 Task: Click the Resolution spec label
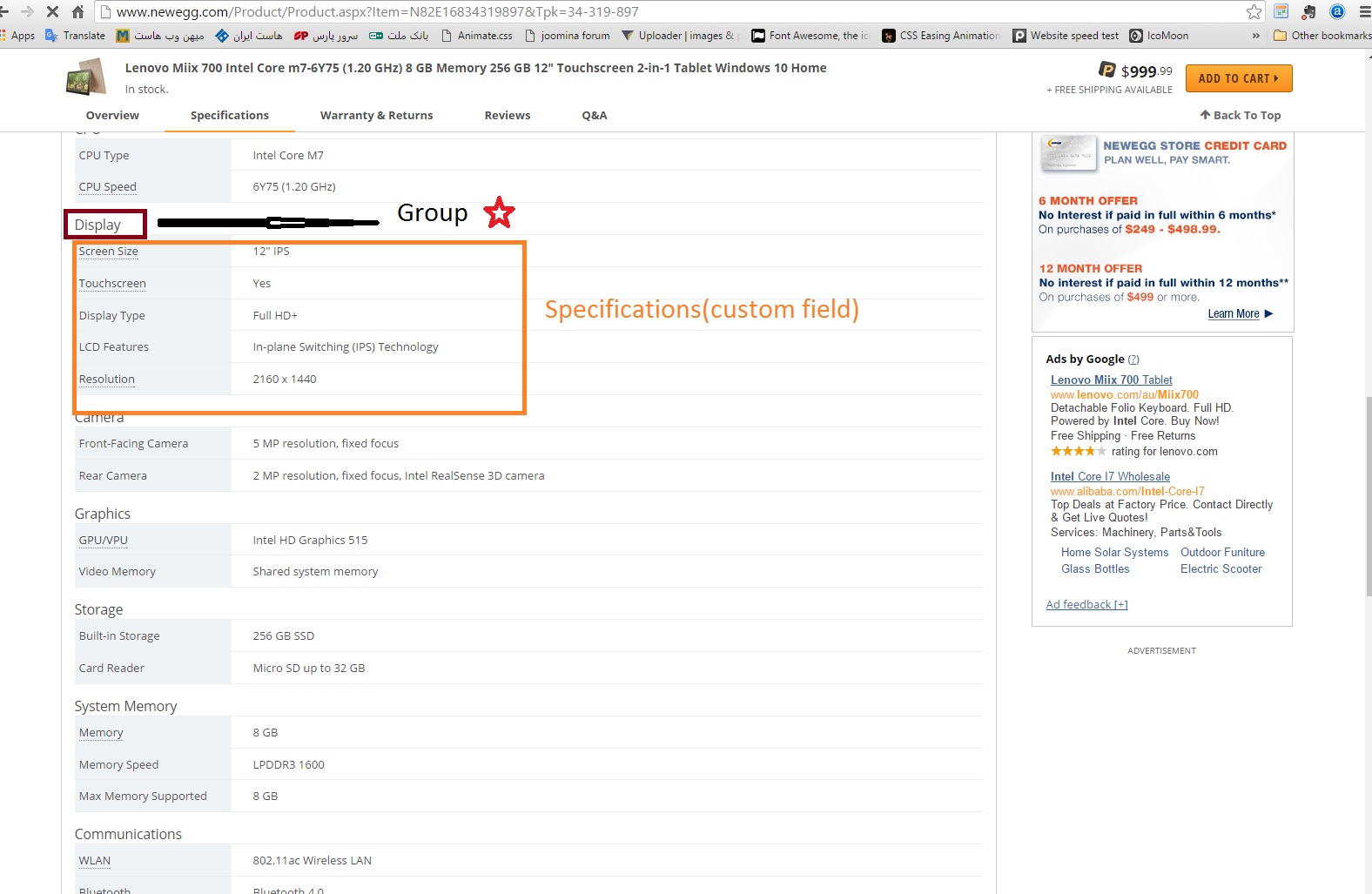click(x=107, y=380)
